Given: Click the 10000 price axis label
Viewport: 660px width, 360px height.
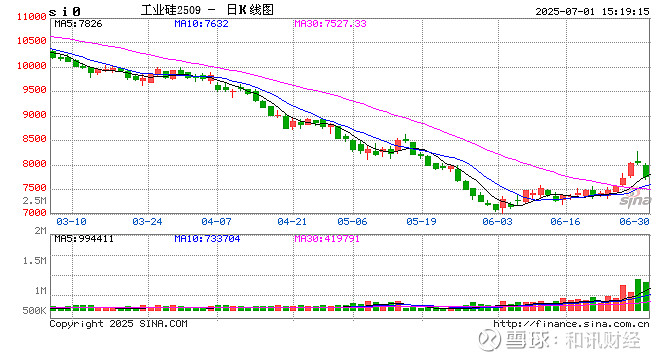Looking at the screenshot, I should click(x=32, y=66).
